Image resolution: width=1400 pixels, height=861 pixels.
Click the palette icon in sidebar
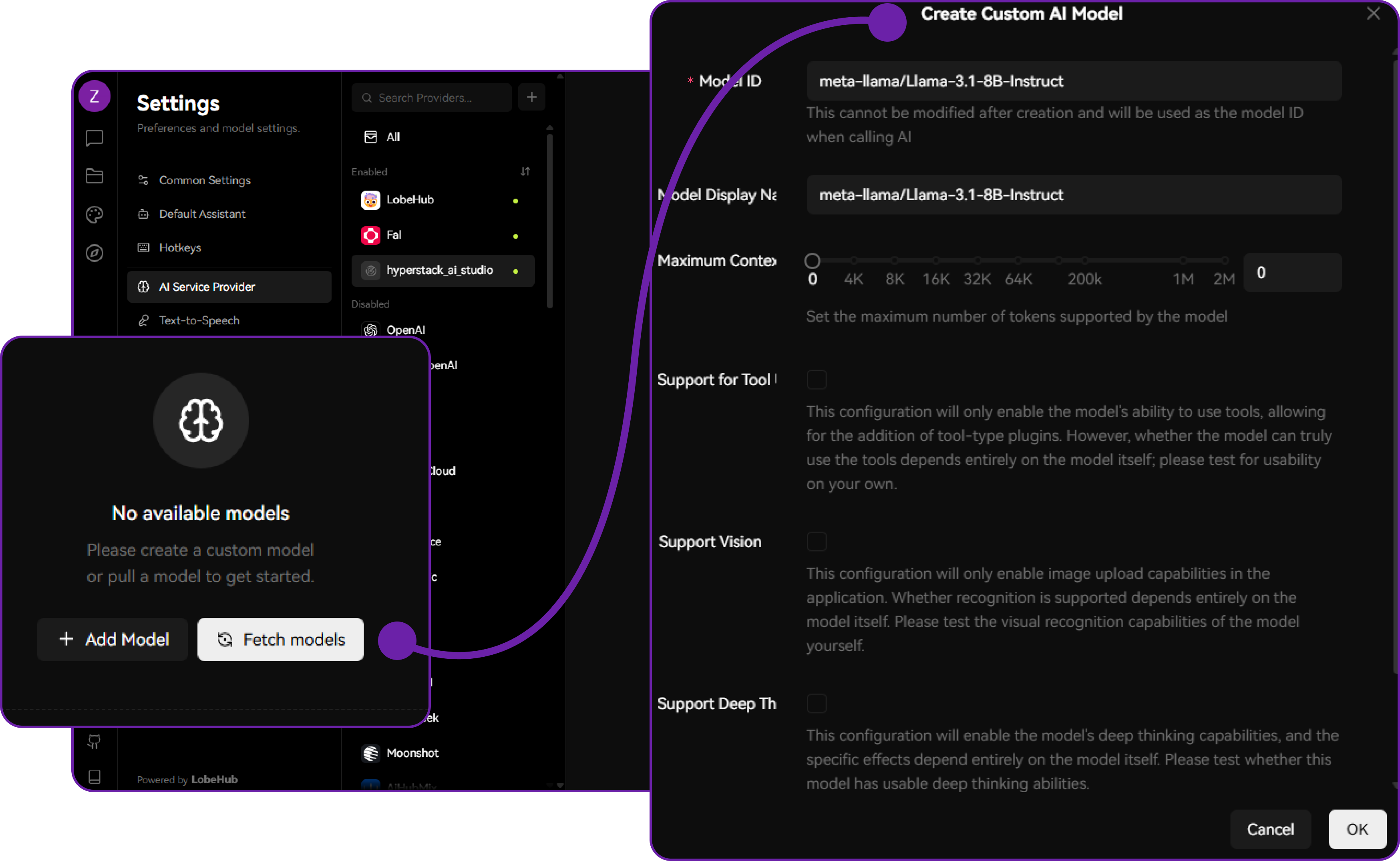[x=95, y=215]
